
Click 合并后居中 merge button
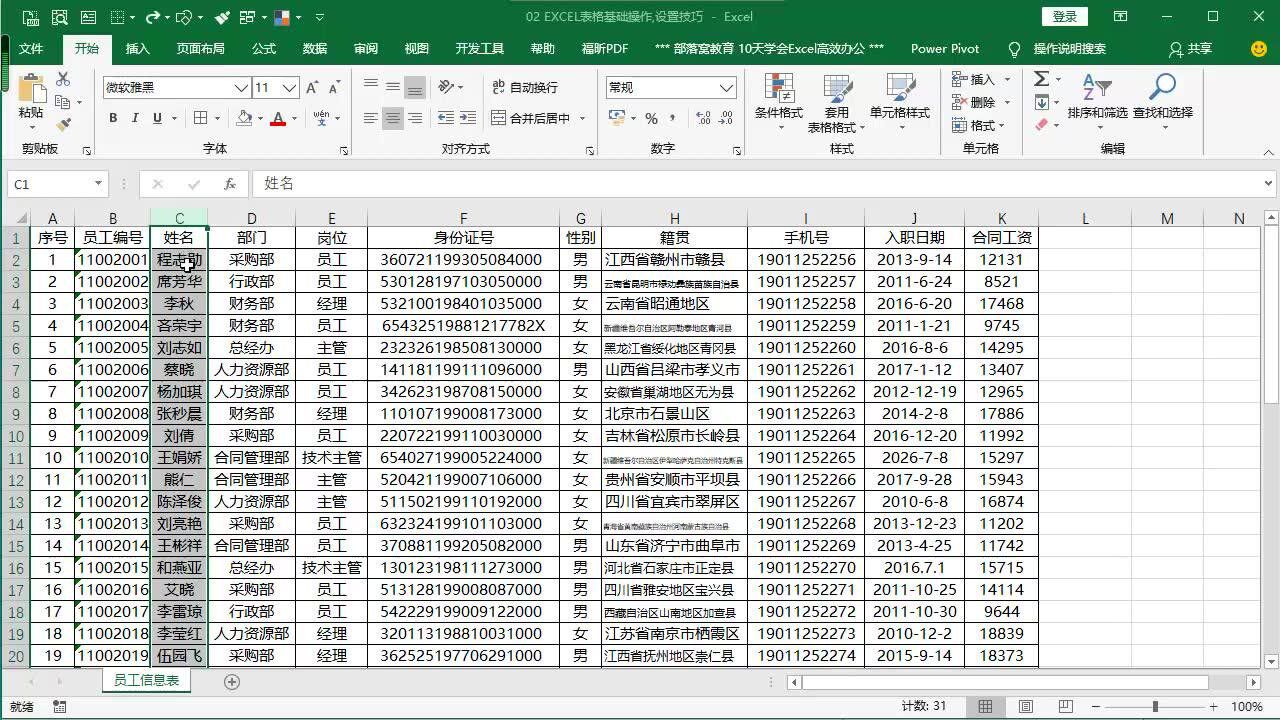point(531,118)
